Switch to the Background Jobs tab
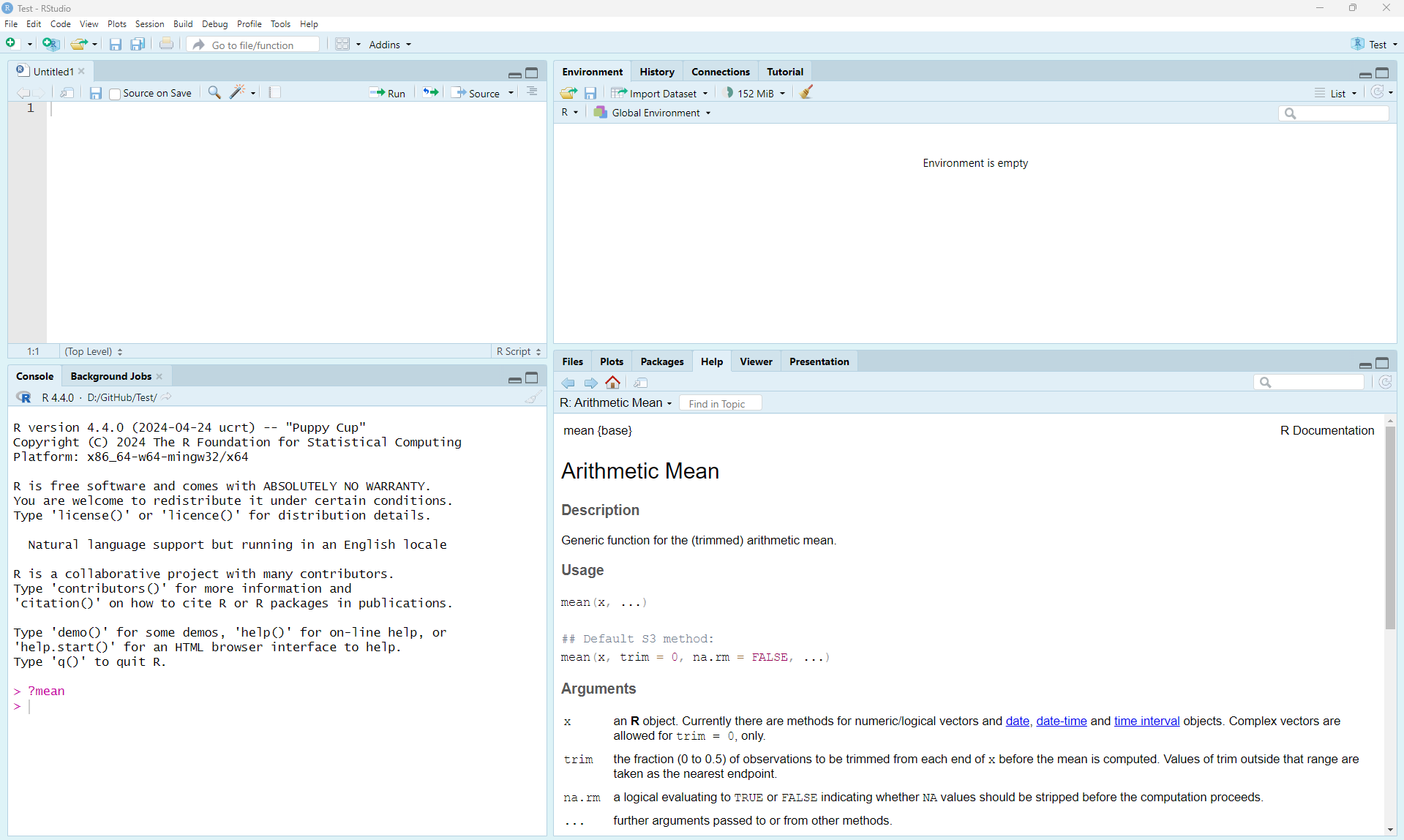This screenshot has width=1404, height=840. point(111,376)
